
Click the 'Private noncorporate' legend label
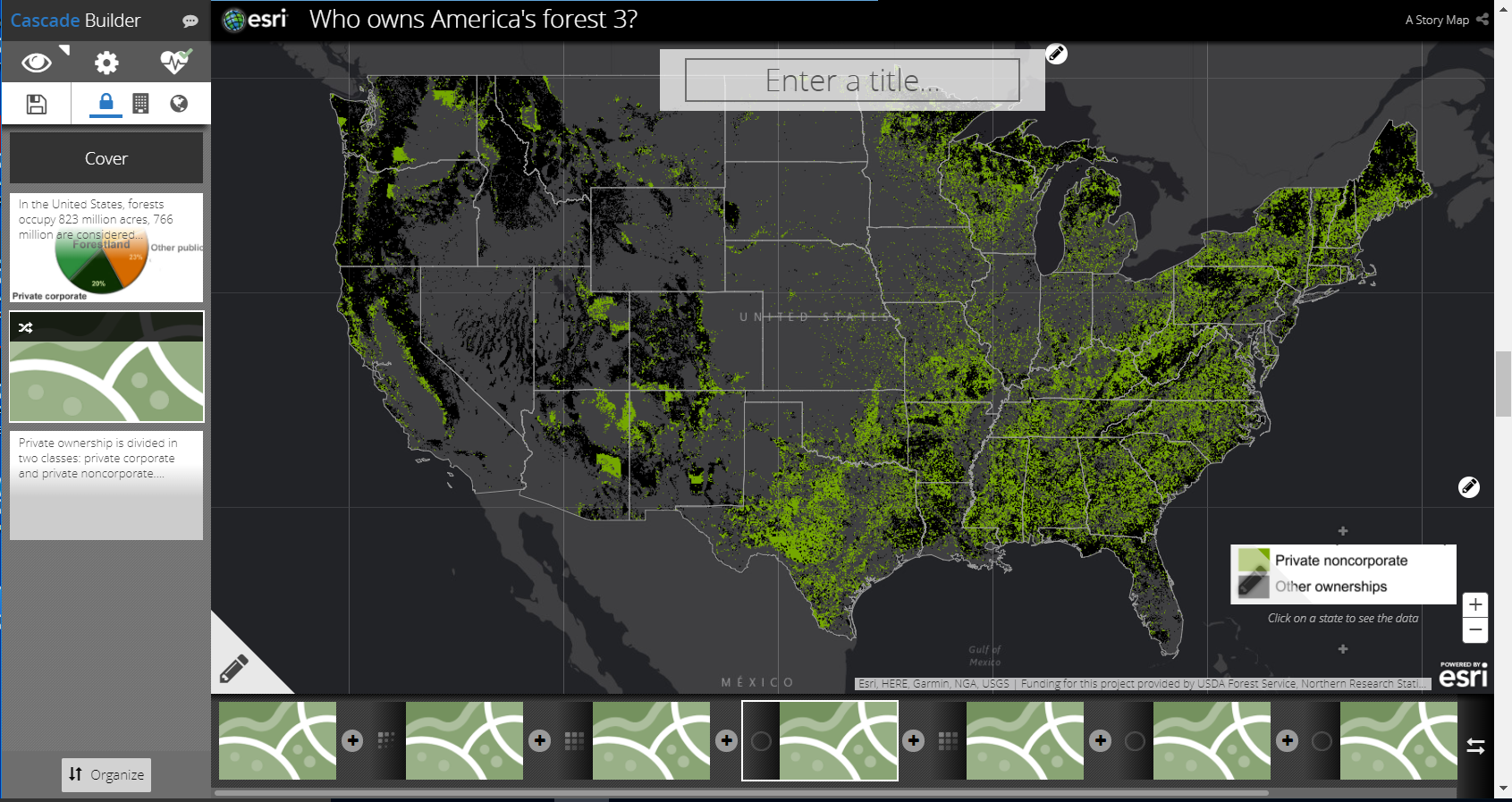(1341, 561)
